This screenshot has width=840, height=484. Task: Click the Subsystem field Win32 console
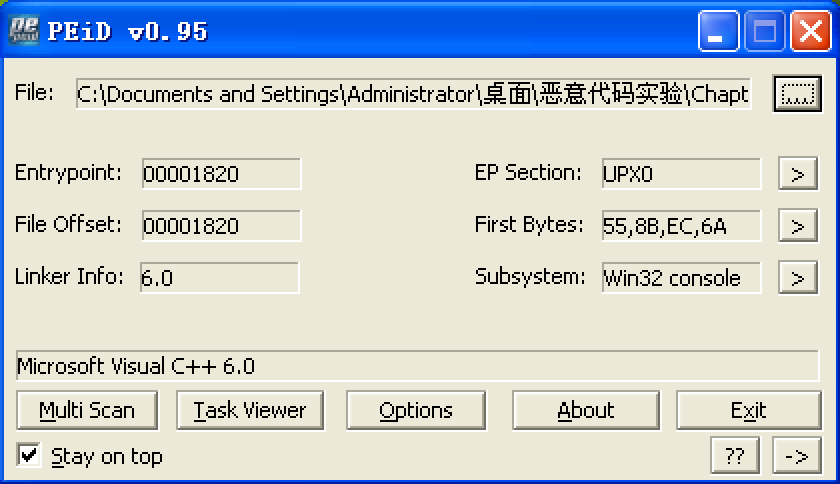[x=681, y=278]
